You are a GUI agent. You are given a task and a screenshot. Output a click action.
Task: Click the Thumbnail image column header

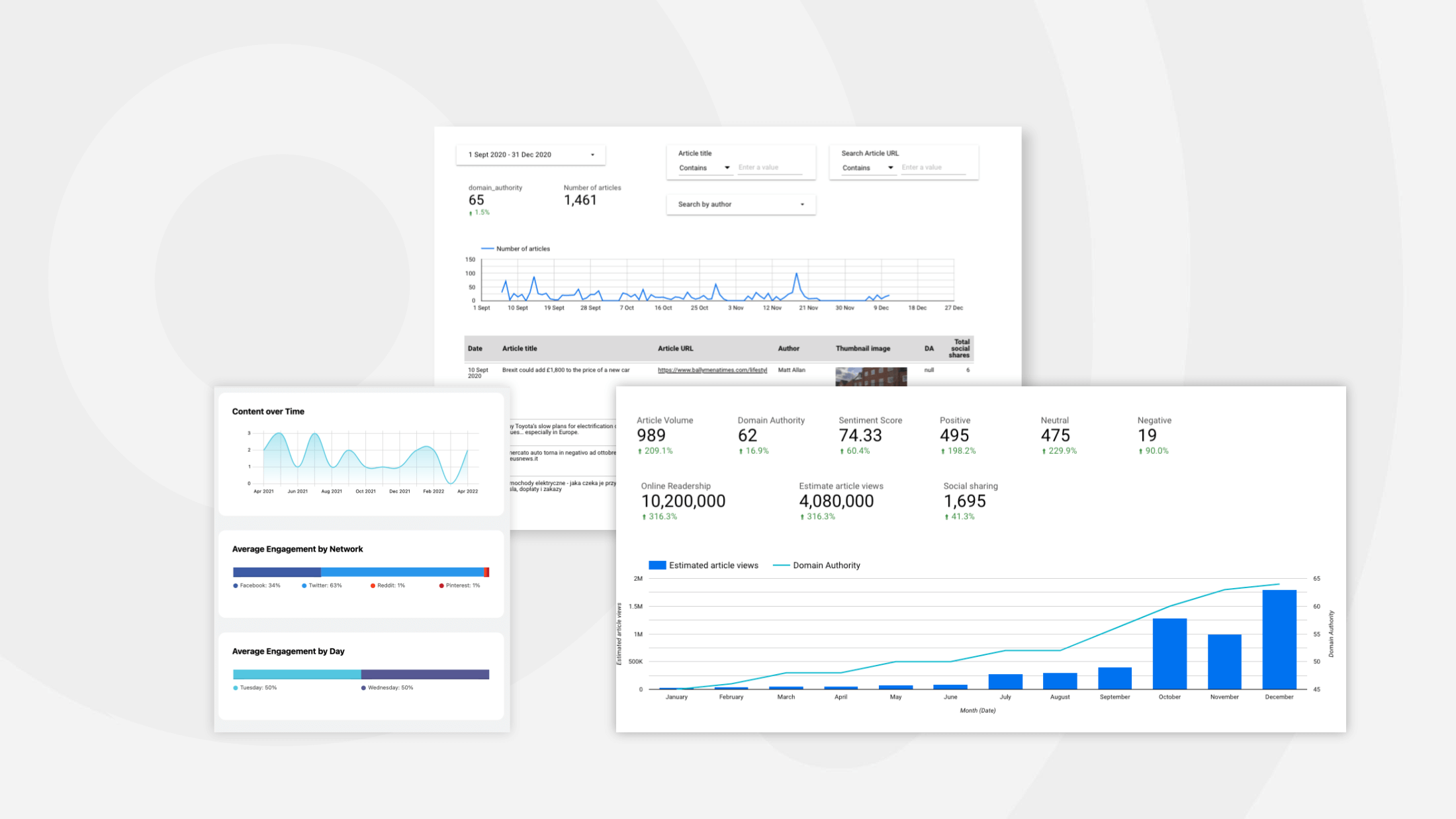click(862, 349)
